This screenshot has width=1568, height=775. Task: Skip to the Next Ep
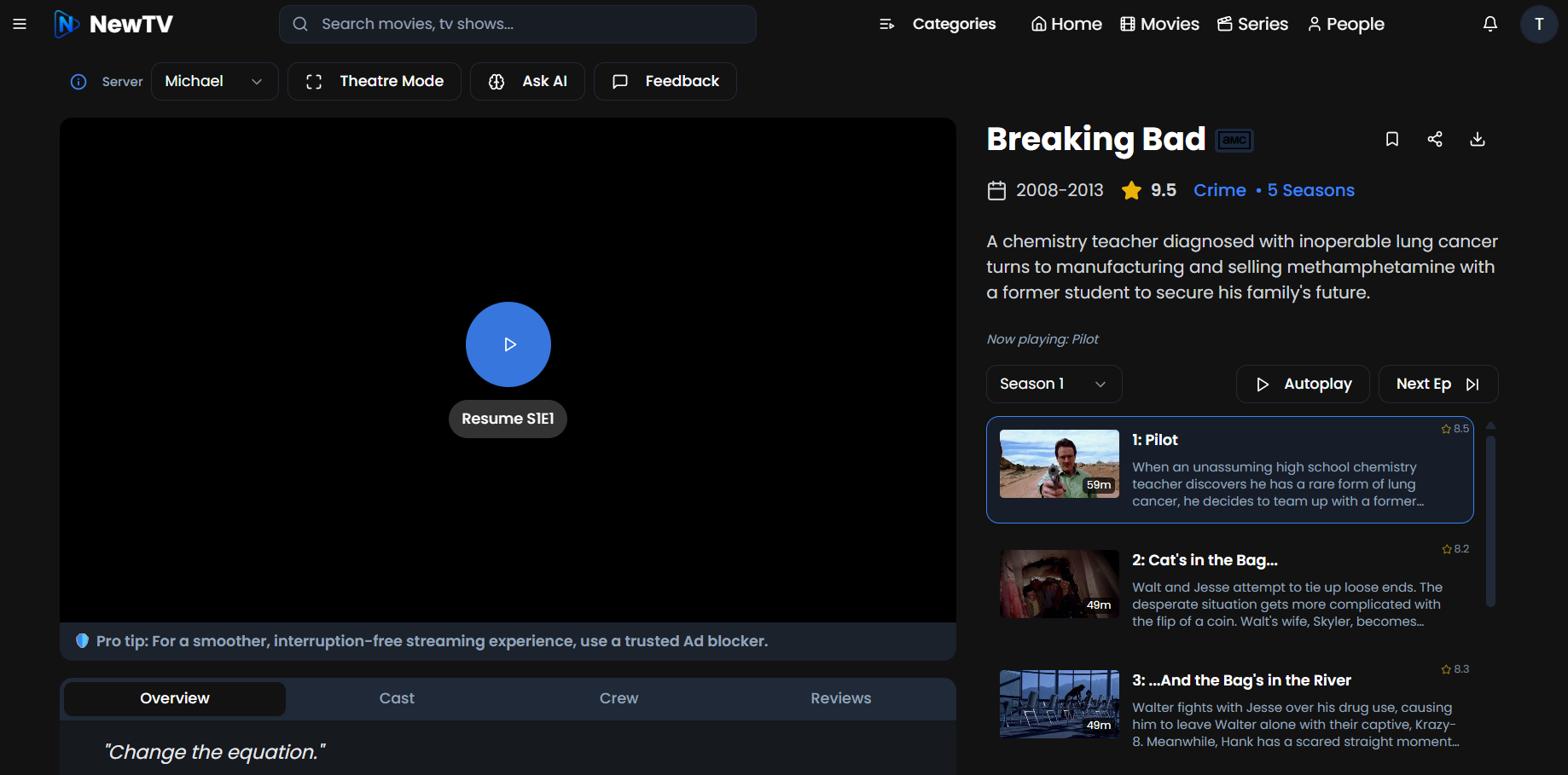1438,384
